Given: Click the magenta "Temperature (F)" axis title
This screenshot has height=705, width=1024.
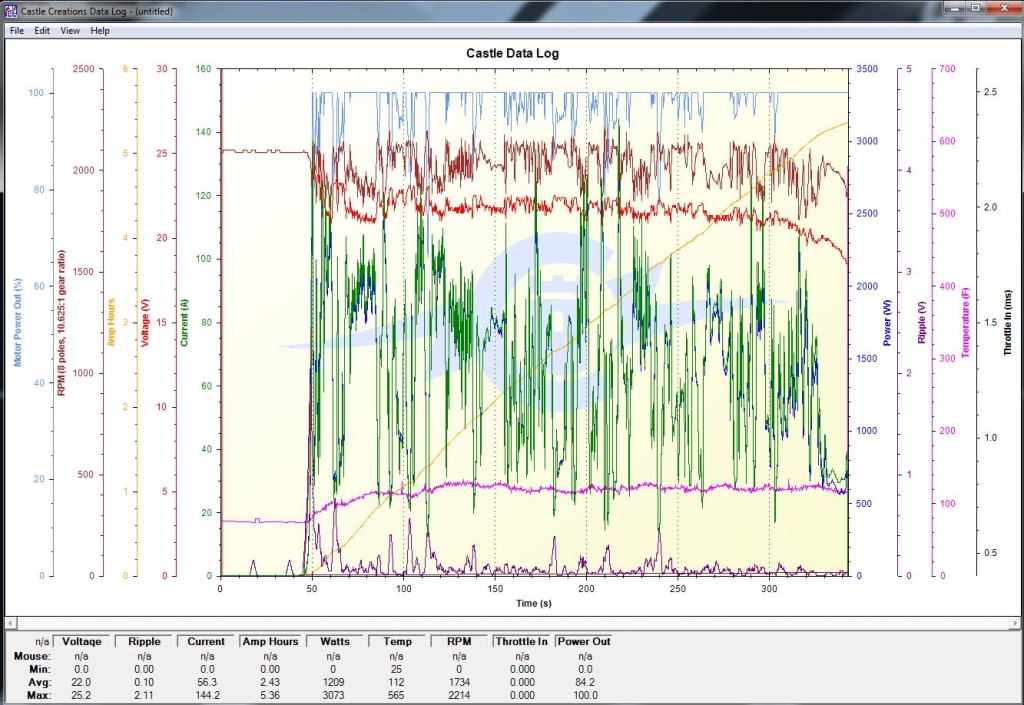Looking at the screenshot, I should click(x=965, y=322).
